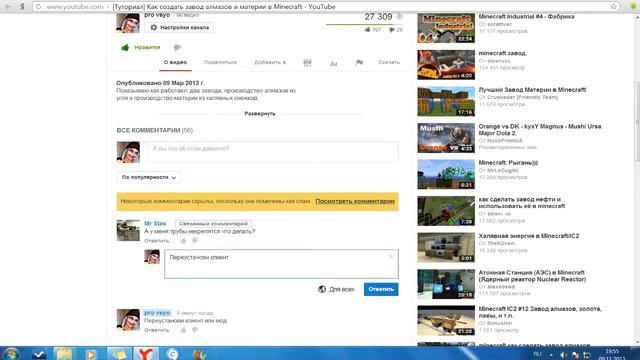Click 'Ответить' under pro vsyo comment
The image size is (640, 360).
[x=156, y=330]
